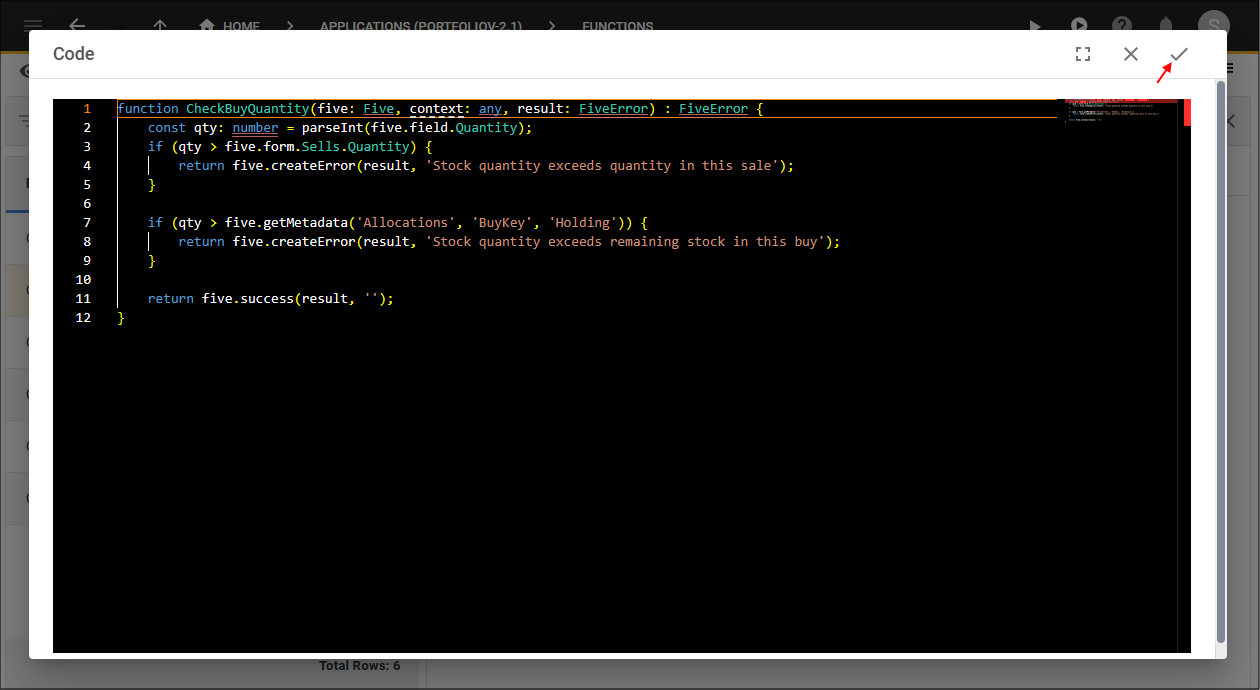Run in debug with the circled play icon
The image size is (1260, 690).
1079,26
